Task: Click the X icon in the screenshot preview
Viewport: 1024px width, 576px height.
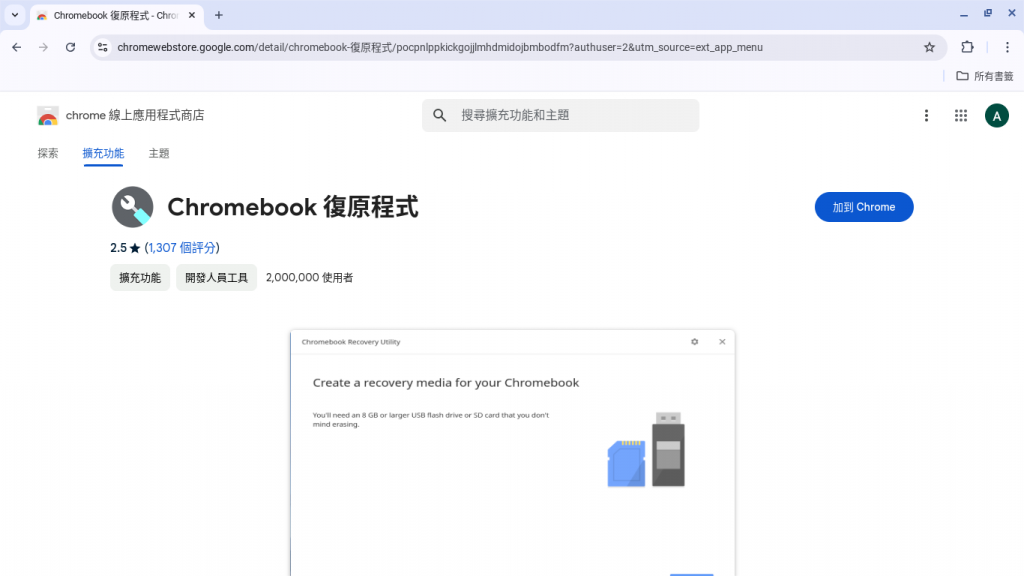Action: (x=722, y=342)
